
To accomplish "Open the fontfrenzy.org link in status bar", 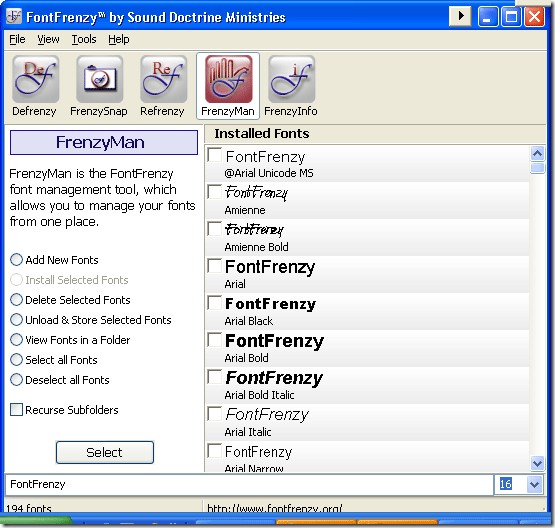I will [x=275, y=508].
